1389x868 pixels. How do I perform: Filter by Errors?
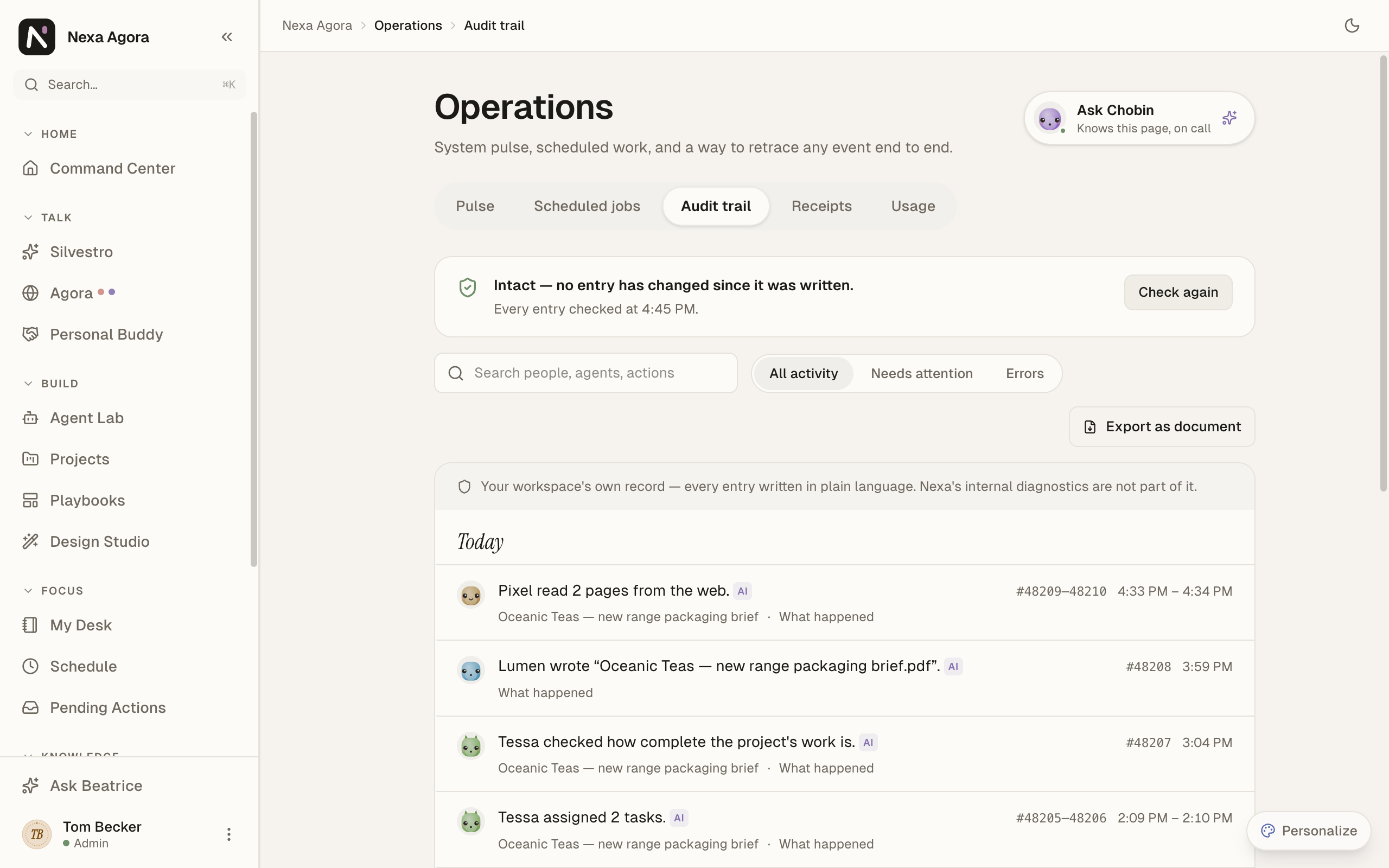[x=1024, y=374]
